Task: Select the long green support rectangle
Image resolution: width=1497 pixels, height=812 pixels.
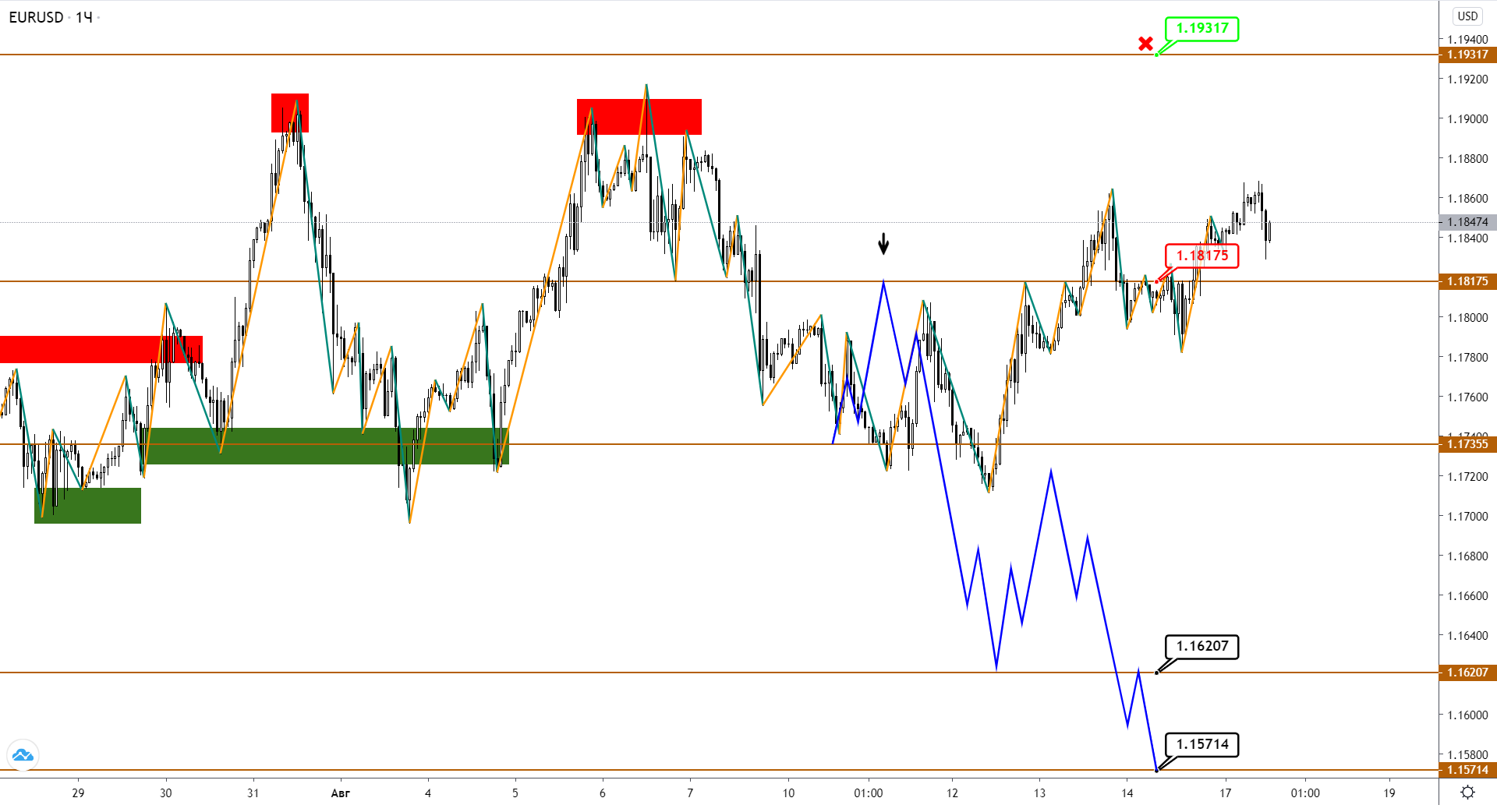Action: 327,447
